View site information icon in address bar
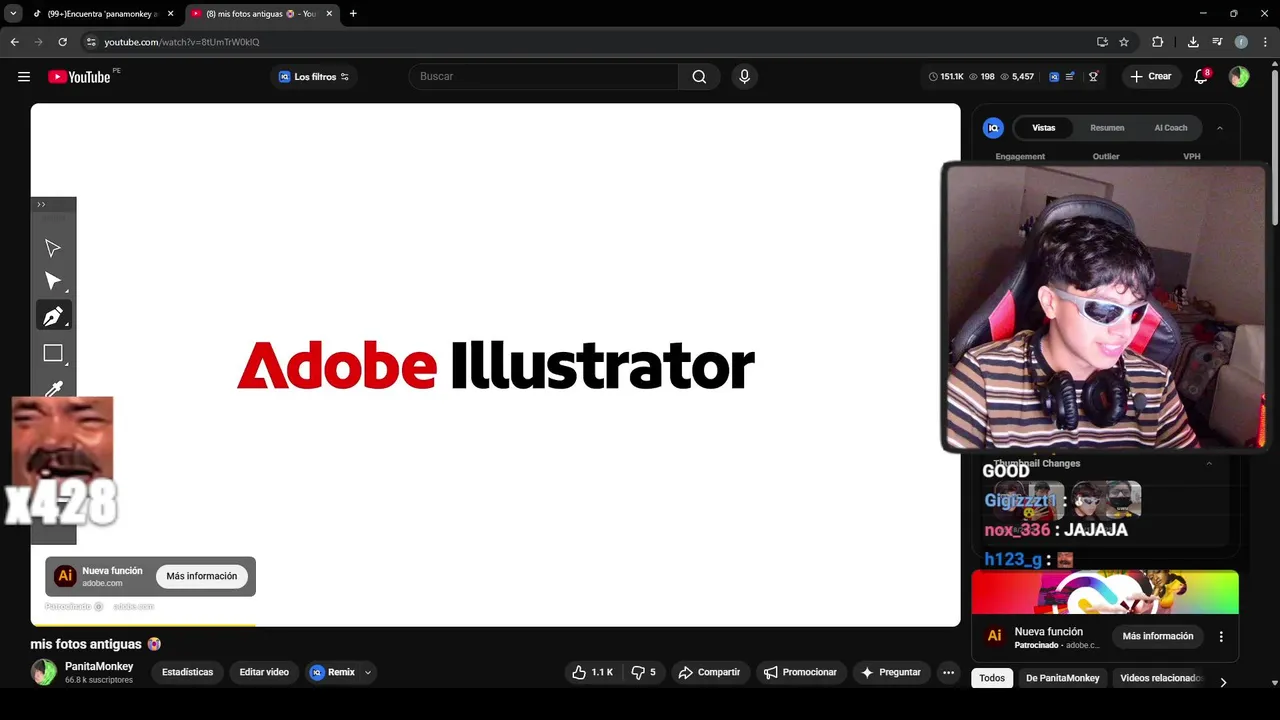Screen dimensions: 1280x720 pyautogui.click(x=90, y=42)
